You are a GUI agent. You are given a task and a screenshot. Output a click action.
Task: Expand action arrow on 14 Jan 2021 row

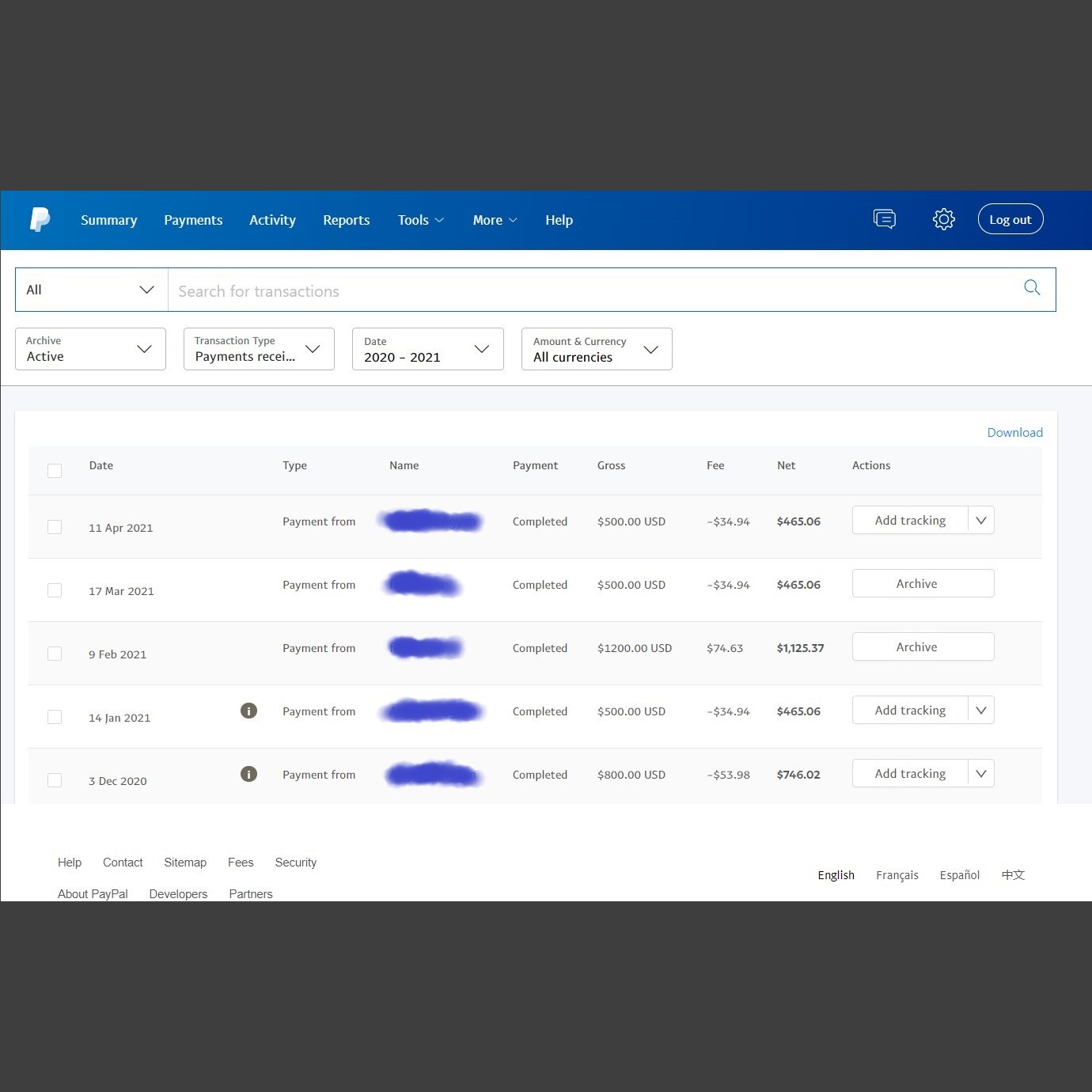click(x=981, y=710)
